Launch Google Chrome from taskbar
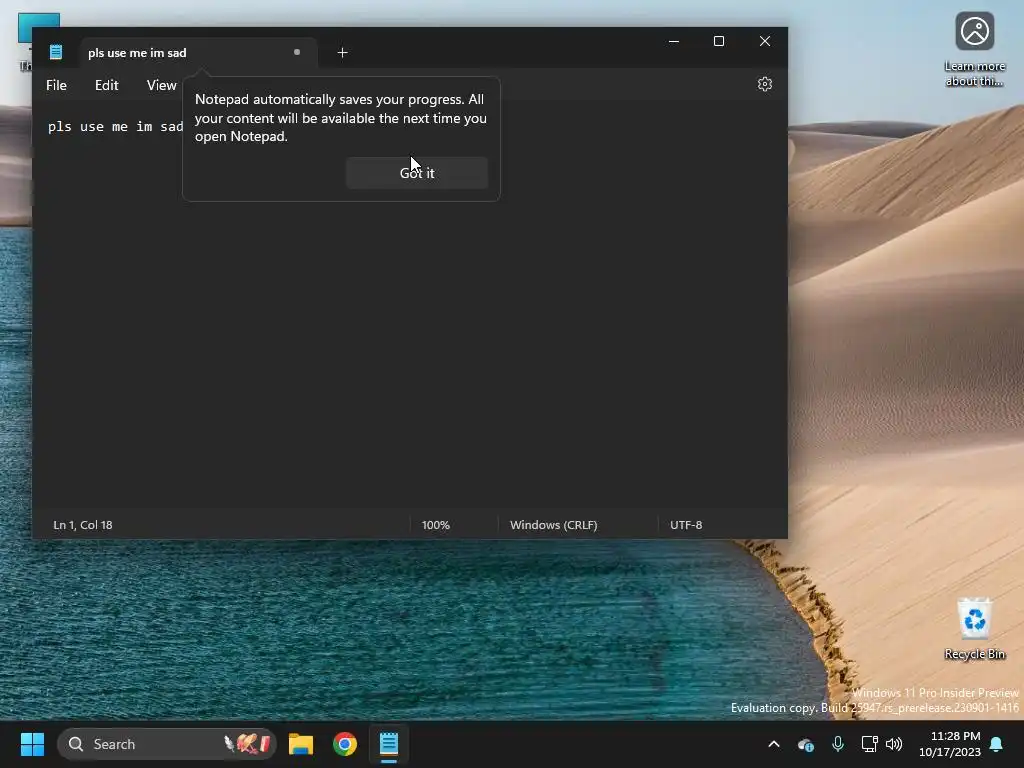1024x768 pixels. [345, 744]
